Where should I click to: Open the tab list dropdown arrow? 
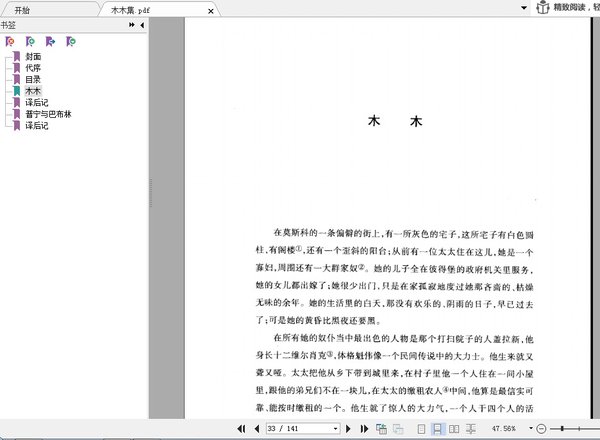524,8
